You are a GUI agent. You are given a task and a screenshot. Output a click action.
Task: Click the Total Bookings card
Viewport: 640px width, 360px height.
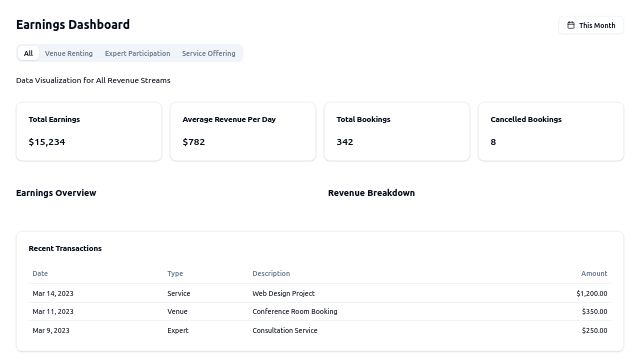tap(397, 131)
